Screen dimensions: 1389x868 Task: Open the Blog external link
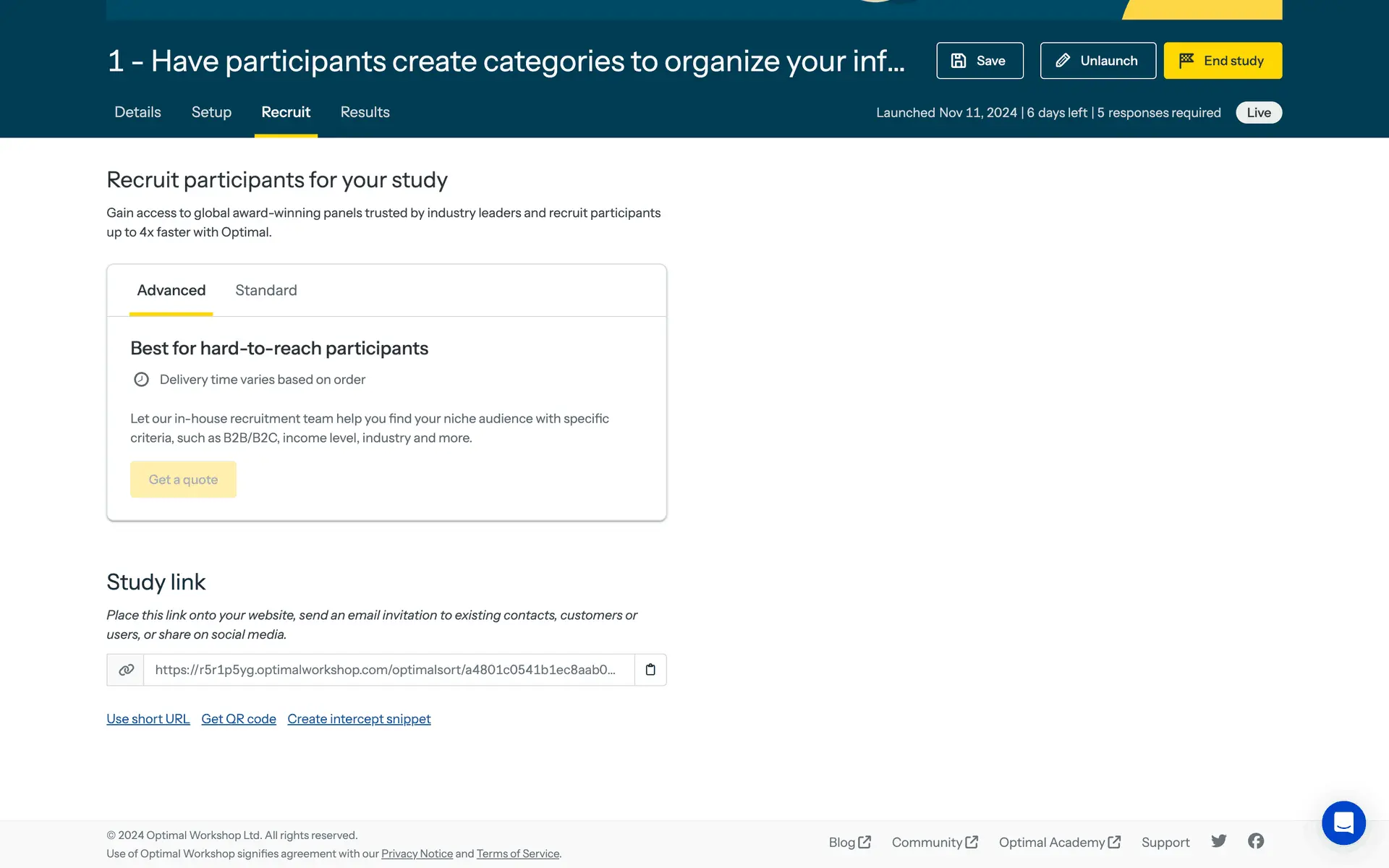(x=849, y=843)
